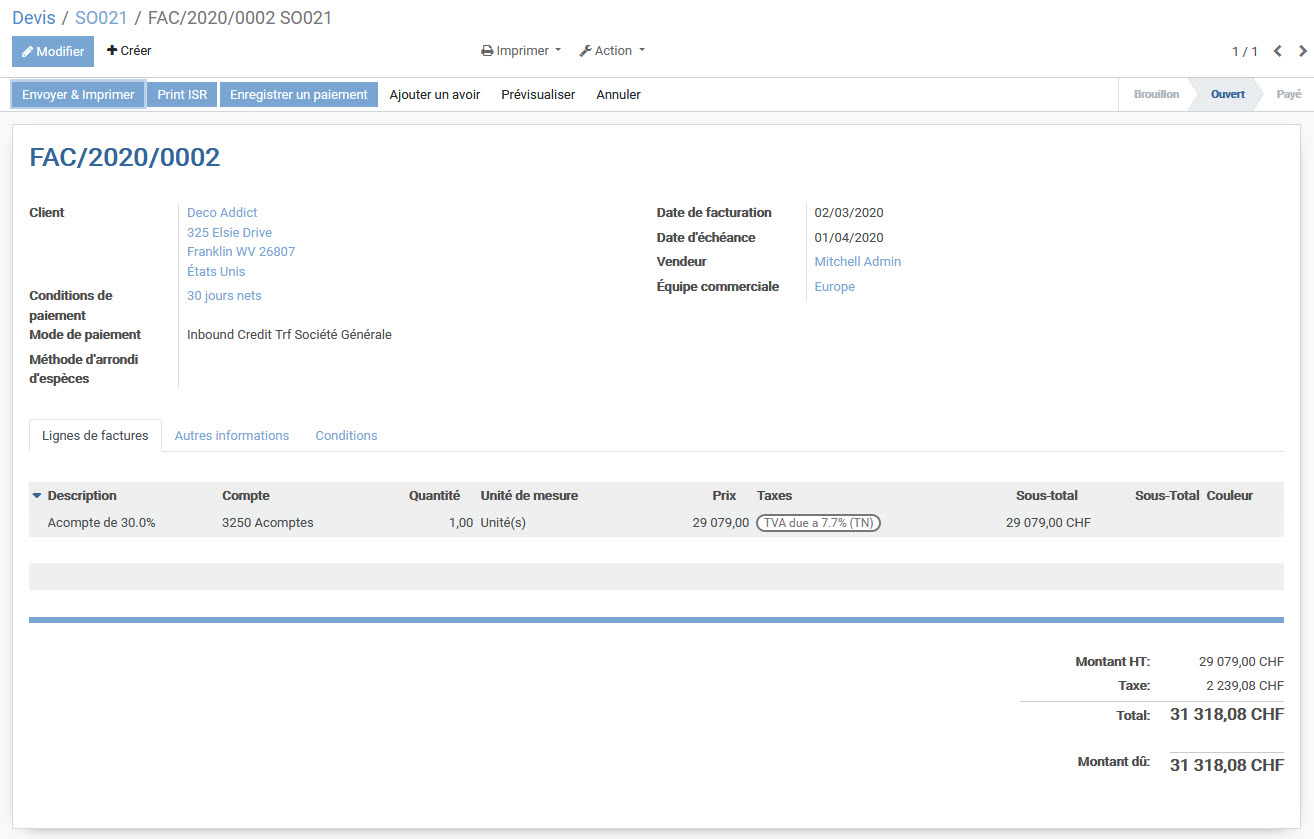1314x839 pixels.
Task: Click Annuler to cancel invoice
Action: pos(618,95)
